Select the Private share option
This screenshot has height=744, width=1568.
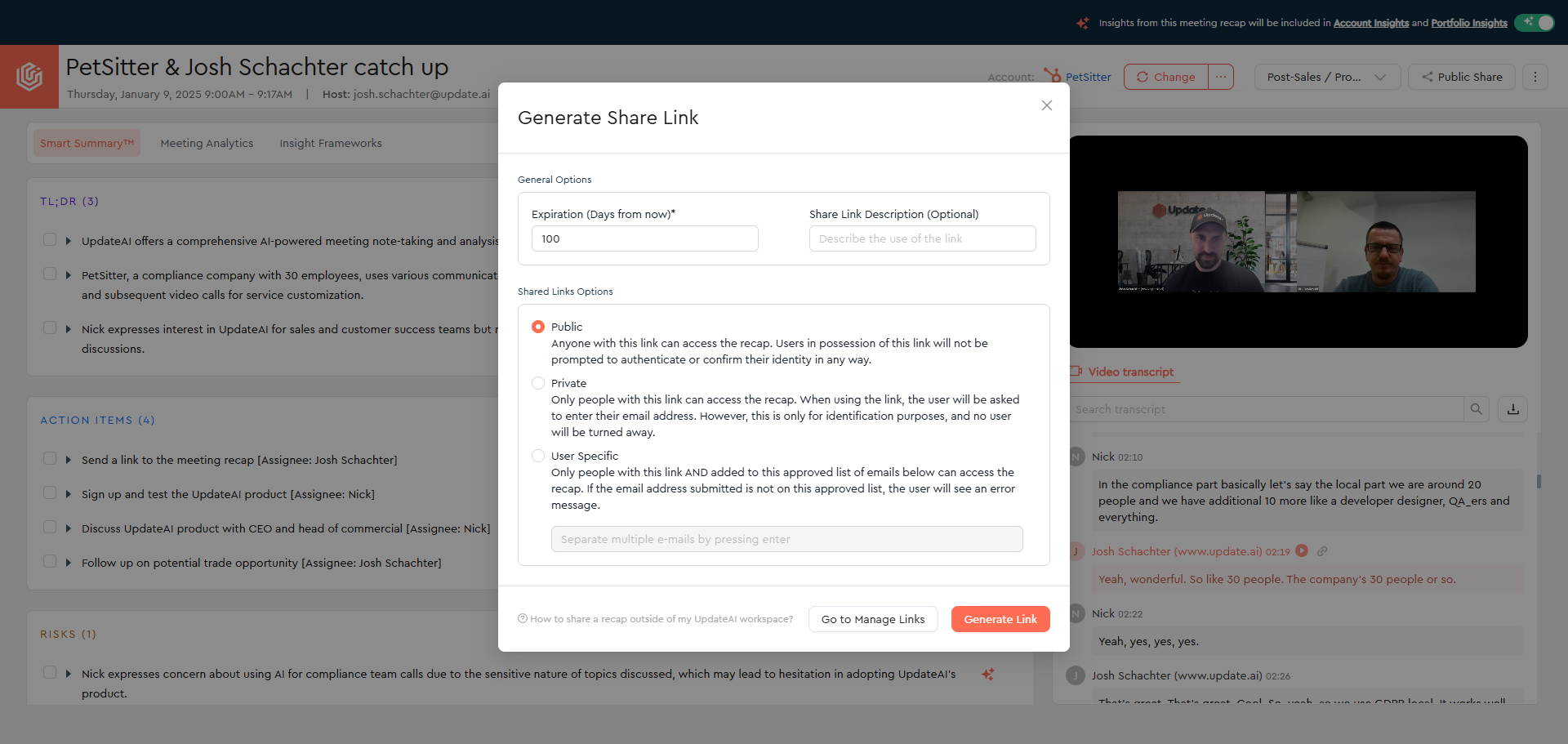click(538, 383)
